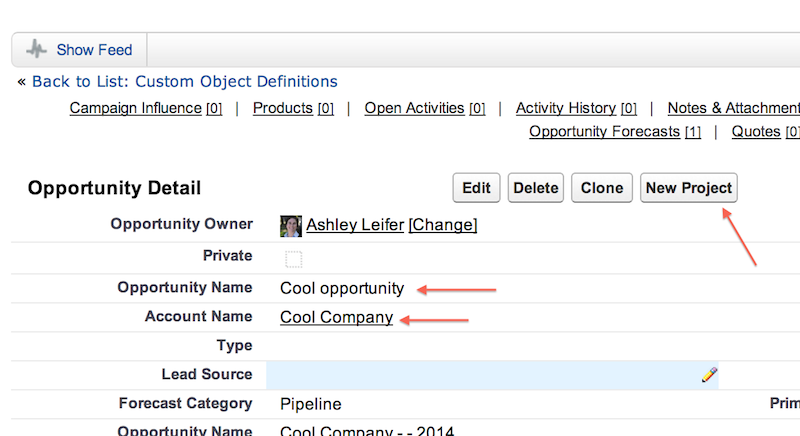This screenshot has width=800, height=436.
Task: Click the Edit button
Action: coord(476,188)
